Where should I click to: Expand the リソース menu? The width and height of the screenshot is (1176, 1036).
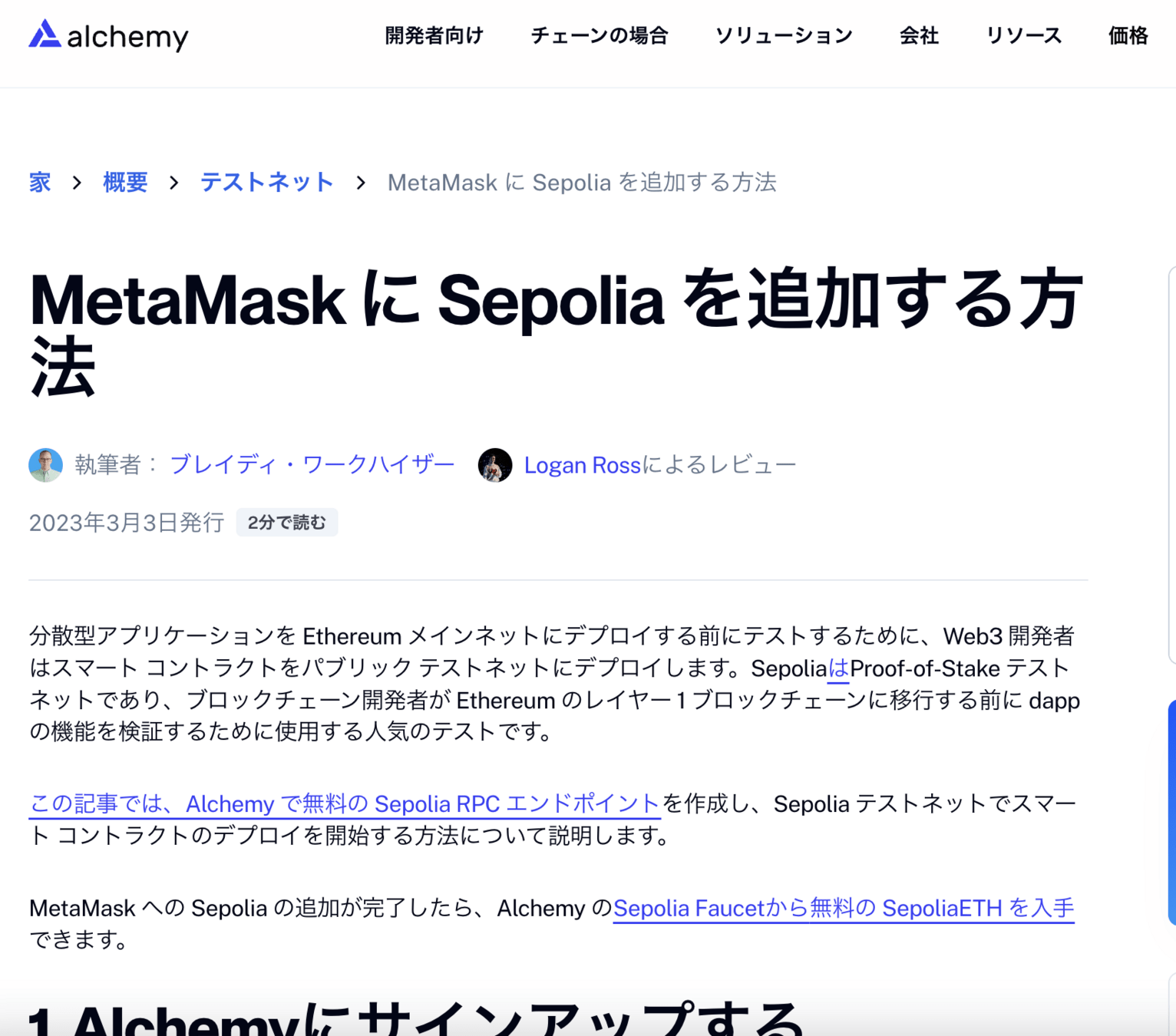tap(1023, 35)
